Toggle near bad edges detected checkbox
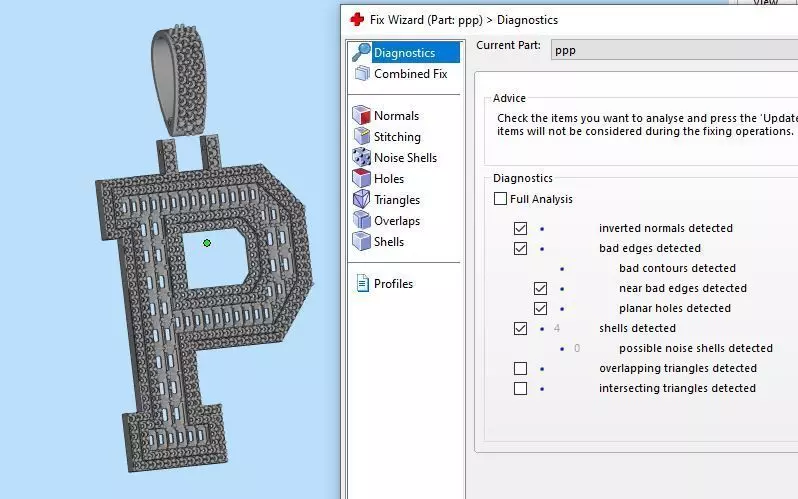This screenshot has height=499, width=798. [x=540, y=289]
